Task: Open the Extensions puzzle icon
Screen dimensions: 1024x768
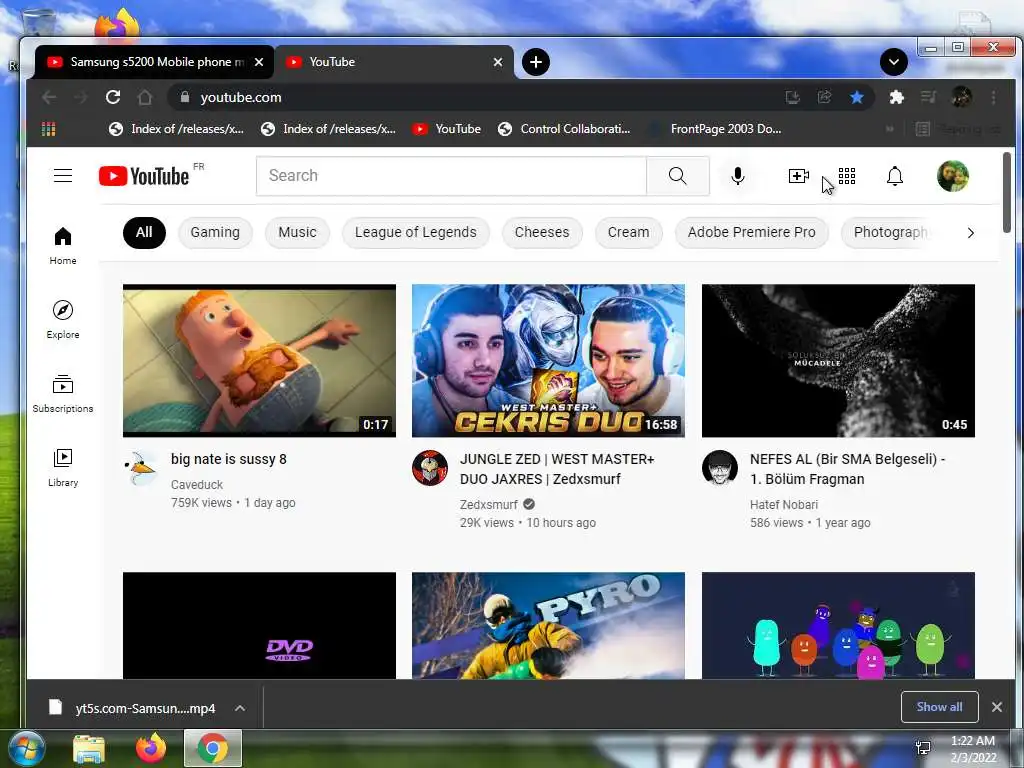Action: 897,97
